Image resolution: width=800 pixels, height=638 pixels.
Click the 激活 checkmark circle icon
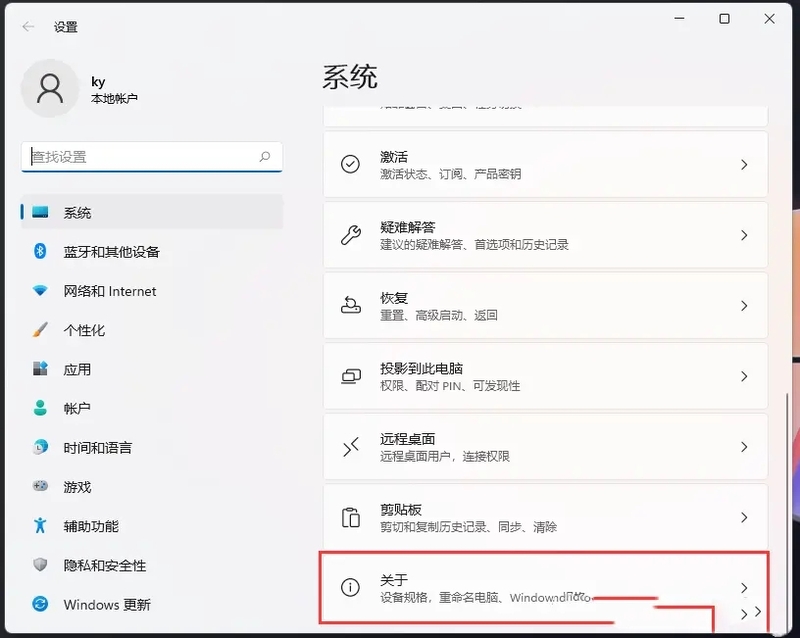[x=349, y=164]
